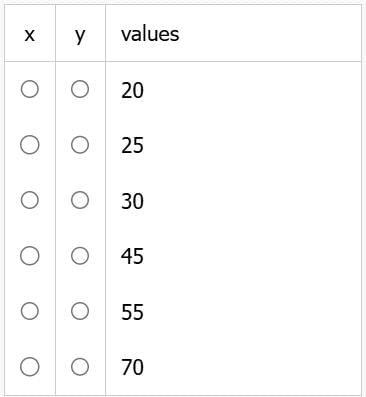The height and width of the screenshot is (397, 366).
Task: Select the x radio button for 20
Action: (x=30, y=89)
